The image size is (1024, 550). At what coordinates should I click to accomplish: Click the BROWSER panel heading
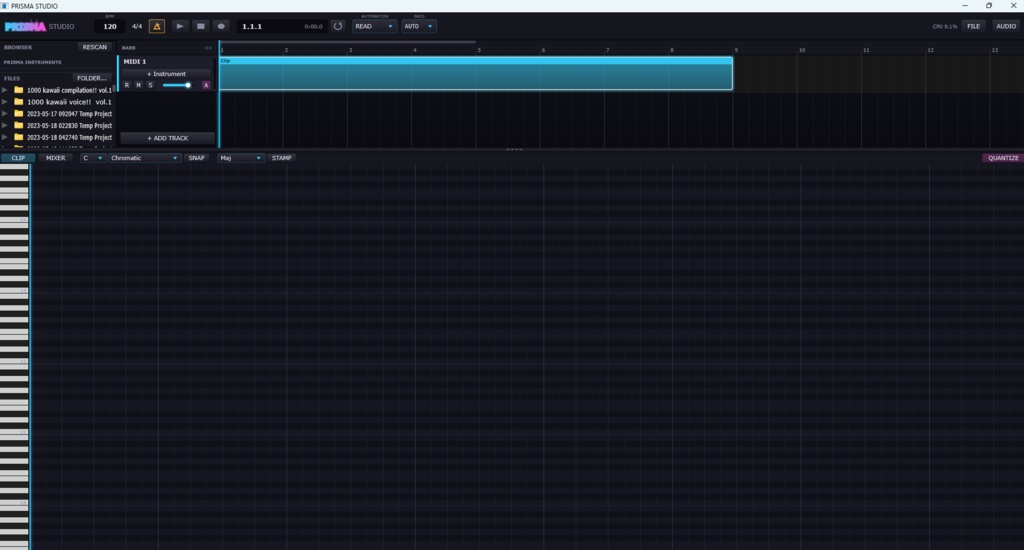18,47
